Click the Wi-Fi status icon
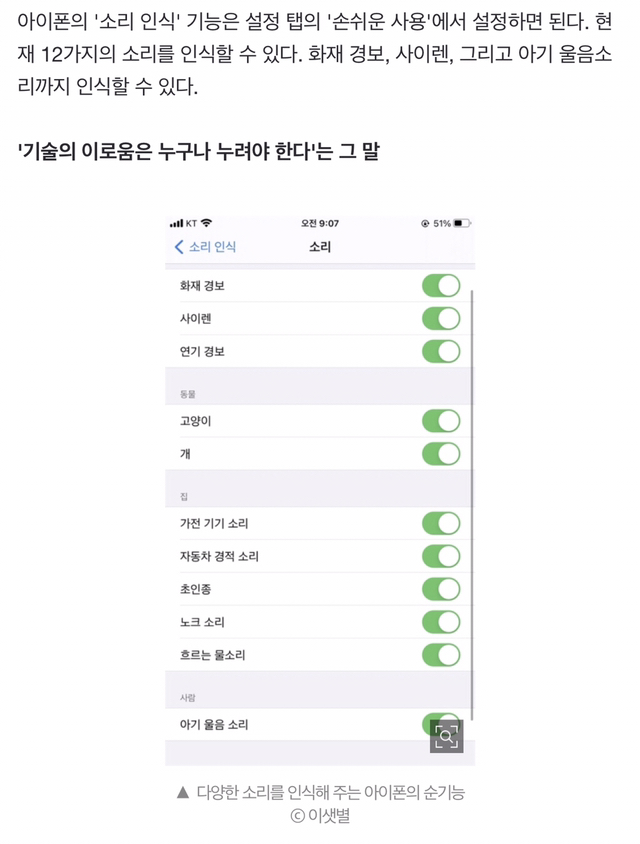Image resolution: width=640 pixels, height=844 pixels. tap(205, 222)
